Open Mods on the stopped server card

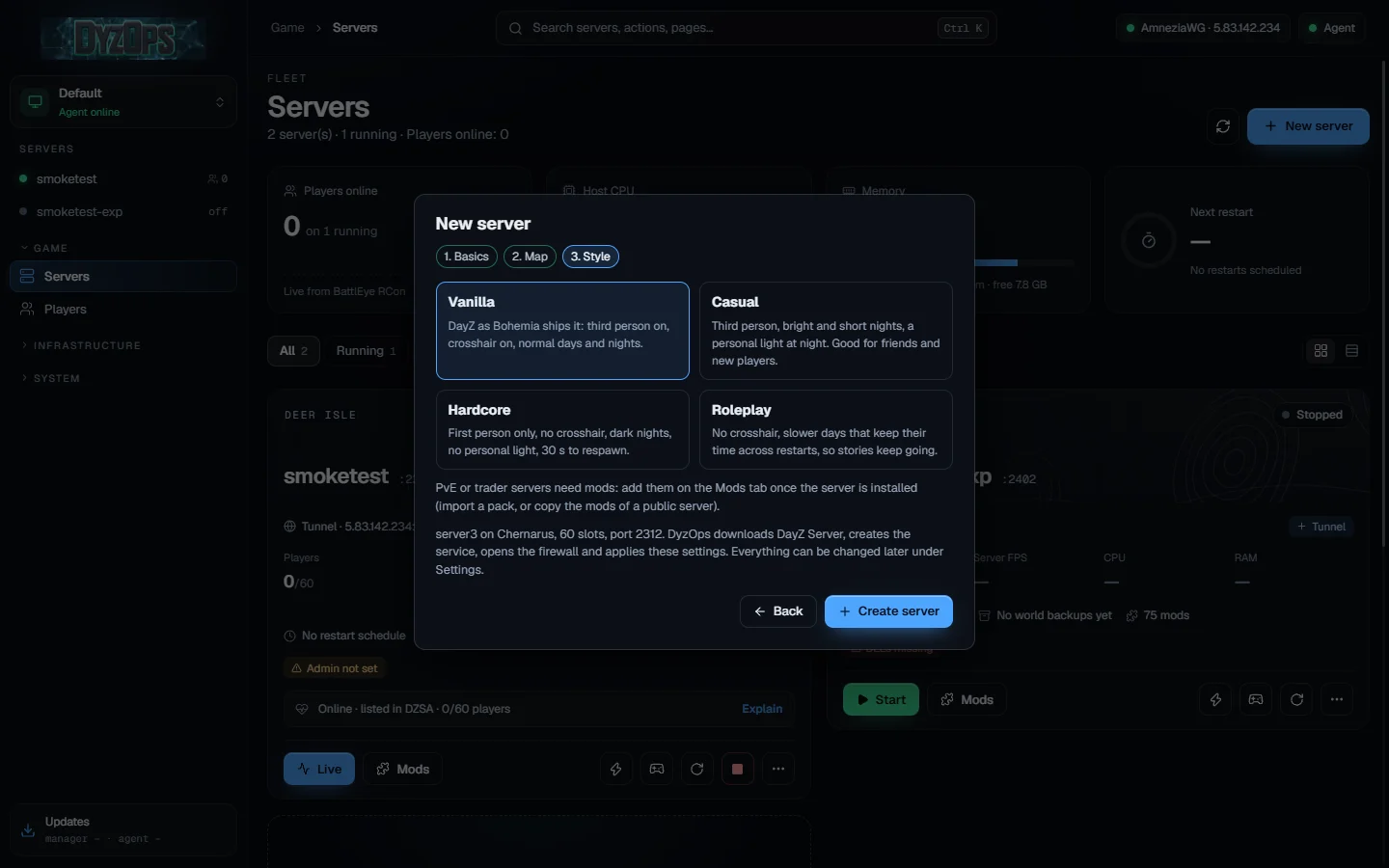click(x=967, y=699)
